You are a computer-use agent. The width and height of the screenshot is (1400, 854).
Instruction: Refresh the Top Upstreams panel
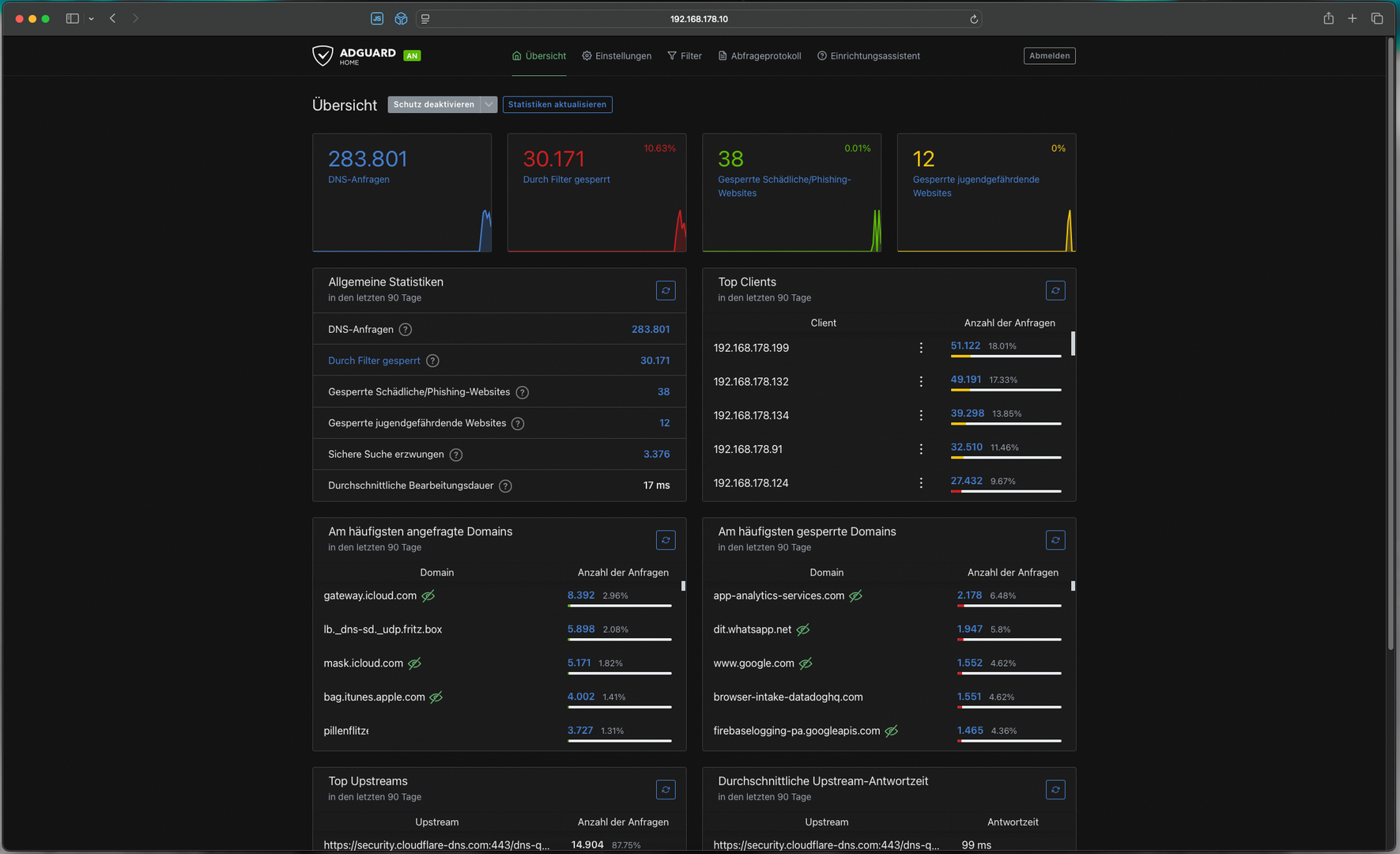[x=666, y=790]
